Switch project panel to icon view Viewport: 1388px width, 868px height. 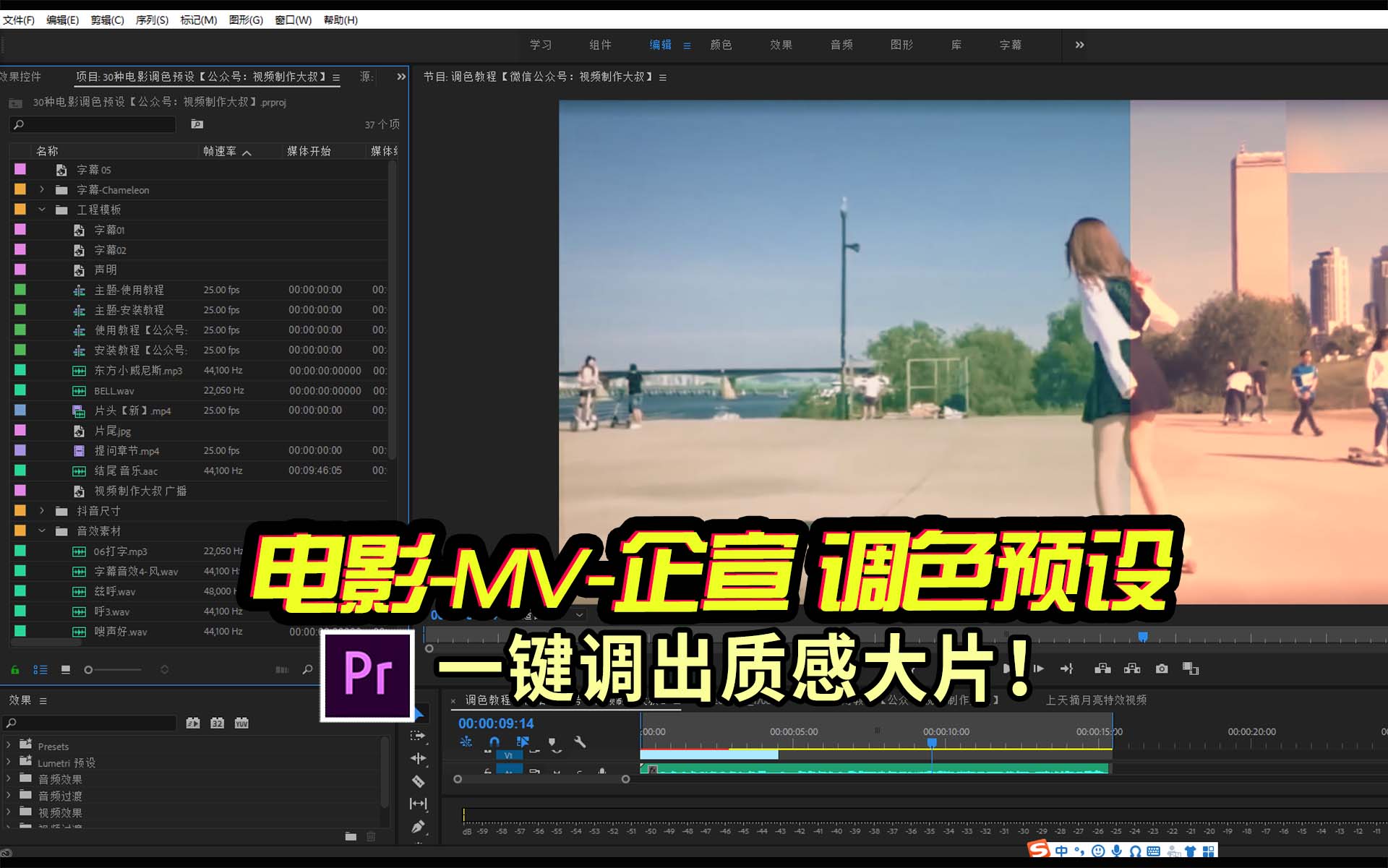point(66,670)
